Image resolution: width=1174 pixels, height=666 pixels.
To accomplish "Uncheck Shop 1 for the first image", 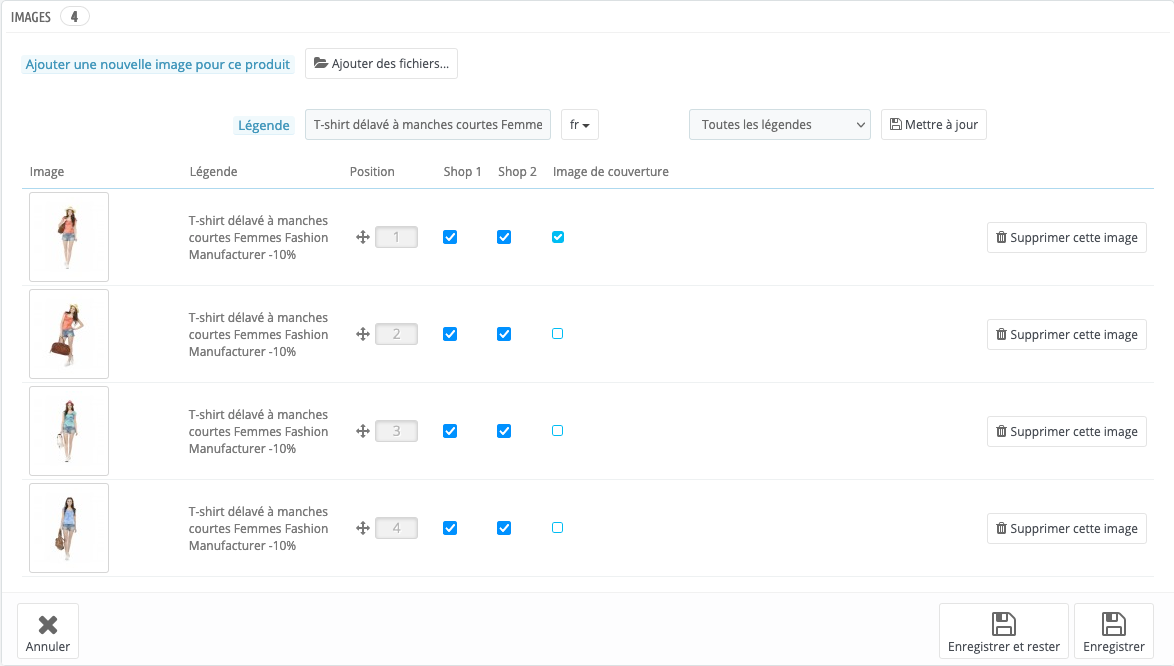I will coord(450,237).
